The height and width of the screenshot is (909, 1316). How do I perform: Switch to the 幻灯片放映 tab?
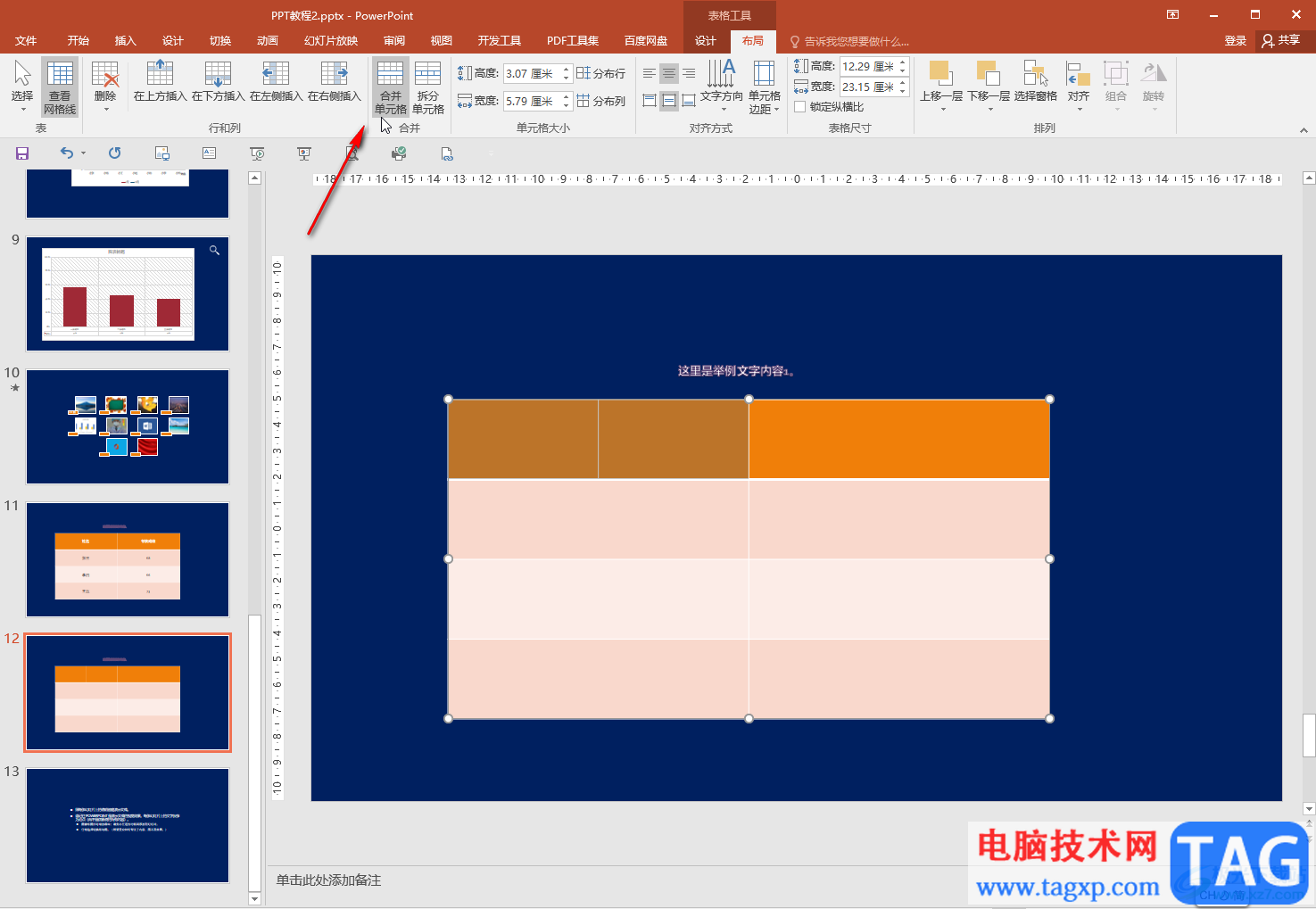331,41
